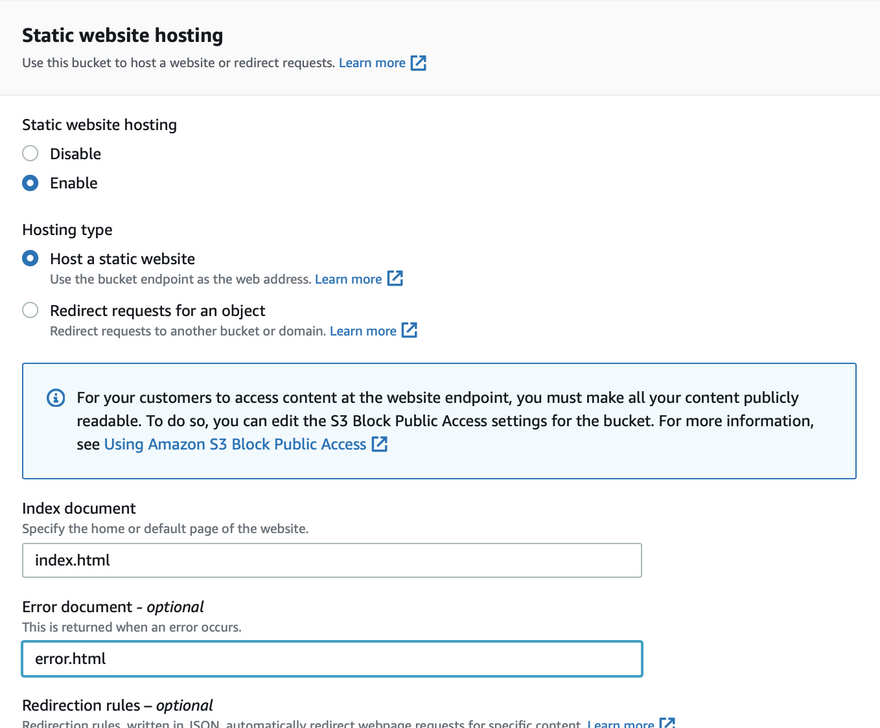Open Using Amazon S3 Block Public Access link
The image size is (880, 728).
(x=235, y=444)
